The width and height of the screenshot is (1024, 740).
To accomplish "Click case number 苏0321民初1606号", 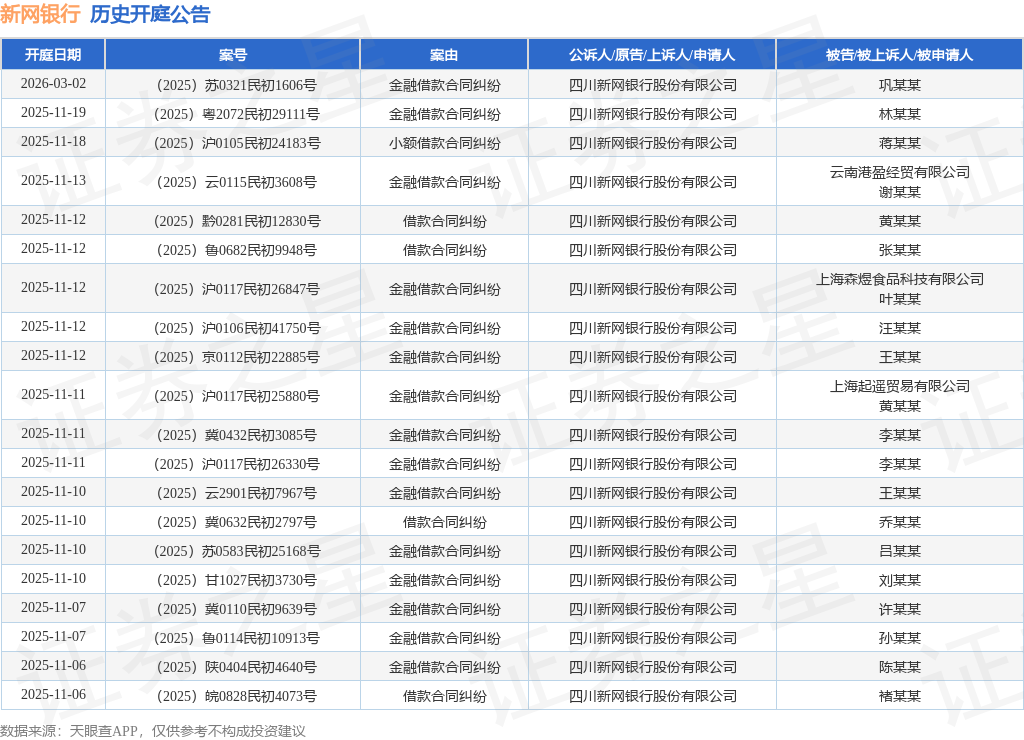I will pyautogui.click(x=236, y=85).
